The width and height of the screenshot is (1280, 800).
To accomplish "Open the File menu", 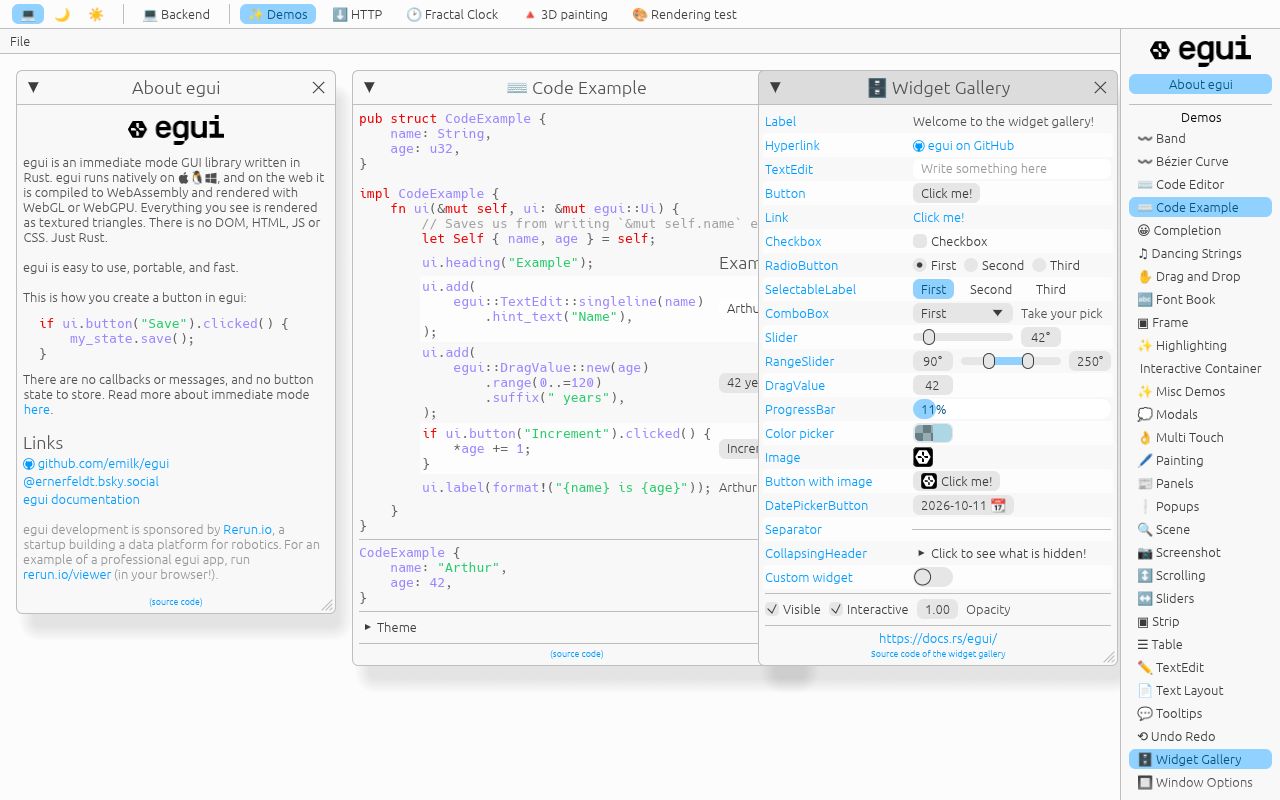I will pos(20,41).
